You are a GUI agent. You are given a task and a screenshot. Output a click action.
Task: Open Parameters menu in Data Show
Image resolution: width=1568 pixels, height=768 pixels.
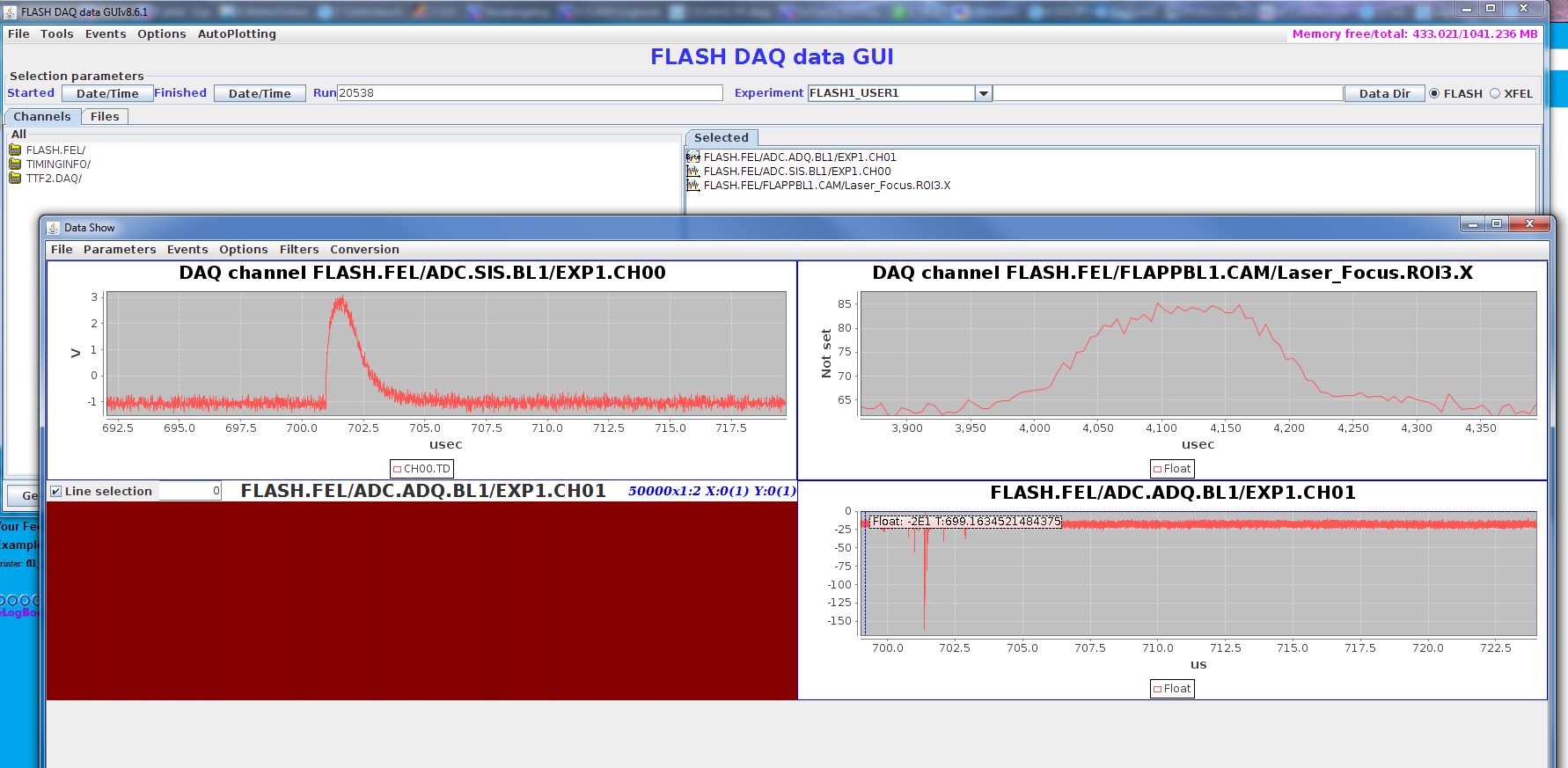pos(120,250)
